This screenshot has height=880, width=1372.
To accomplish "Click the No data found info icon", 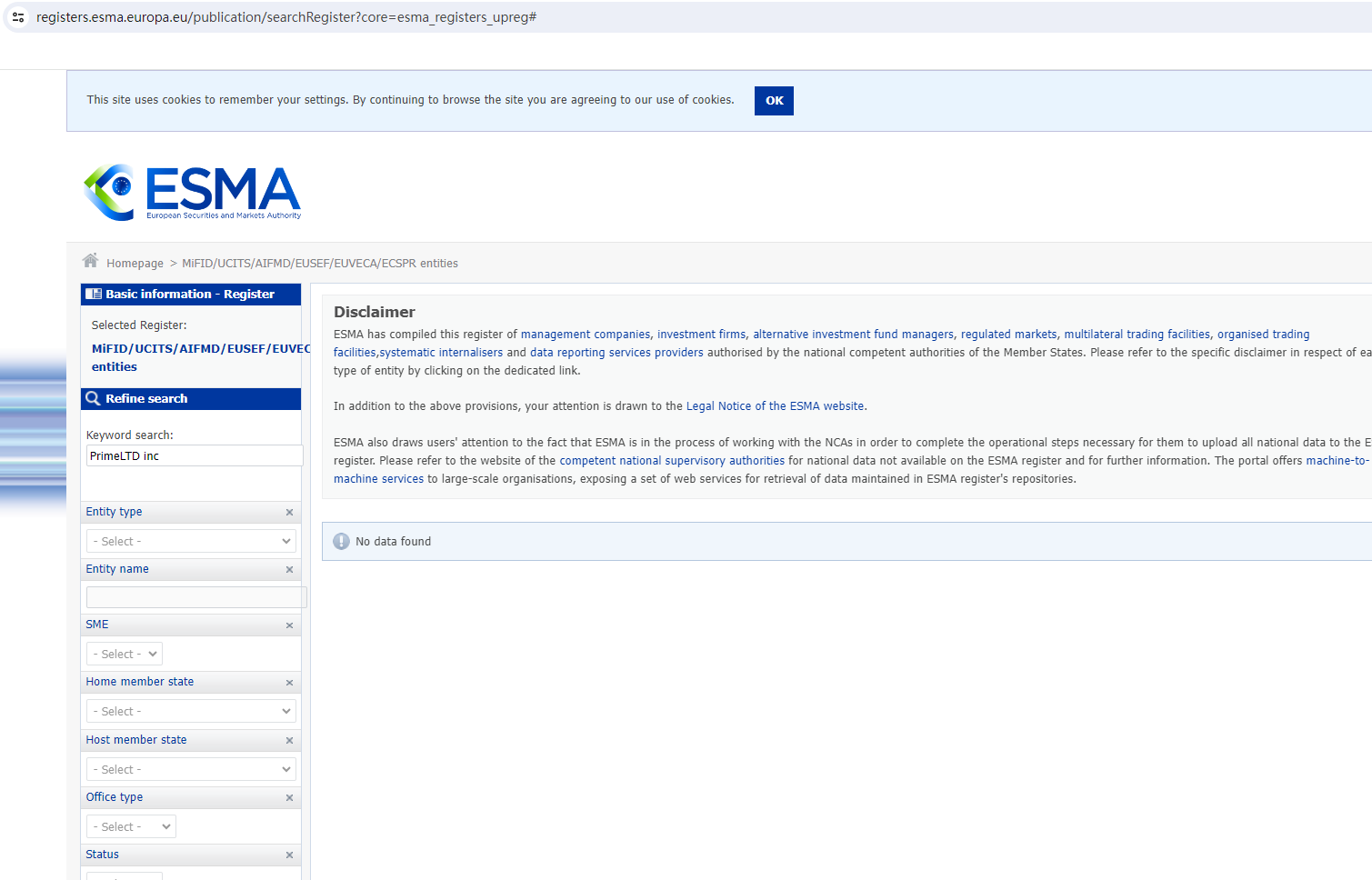I will (x=341, y=542).
